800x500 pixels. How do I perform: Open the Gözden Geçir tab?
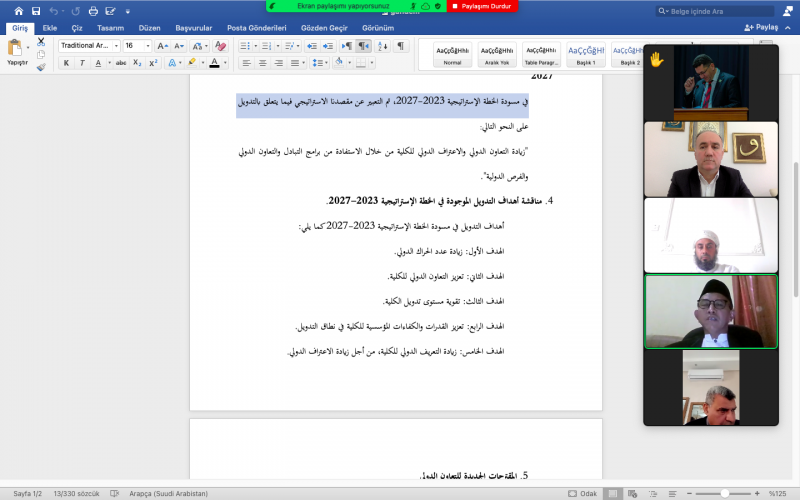pyautogui.click(x=327, y=28)
